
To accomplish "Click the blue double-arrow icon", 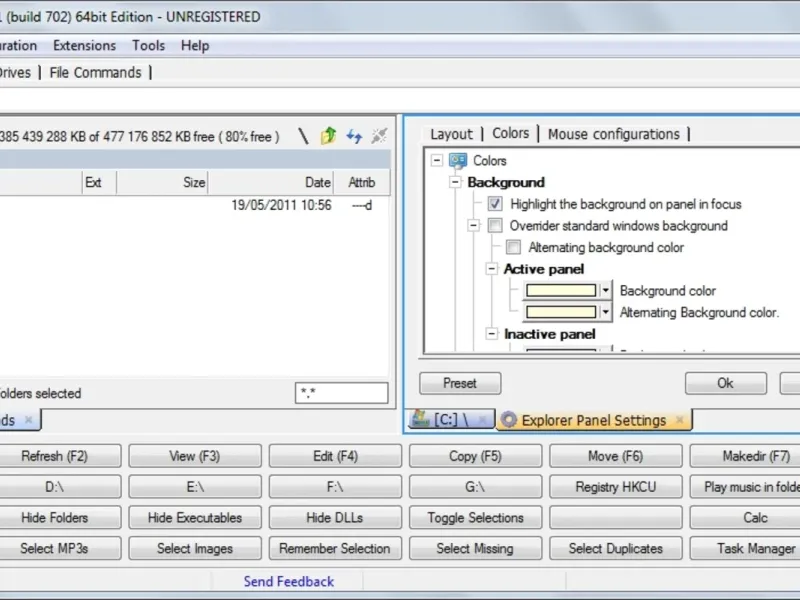I will point(354,136).
